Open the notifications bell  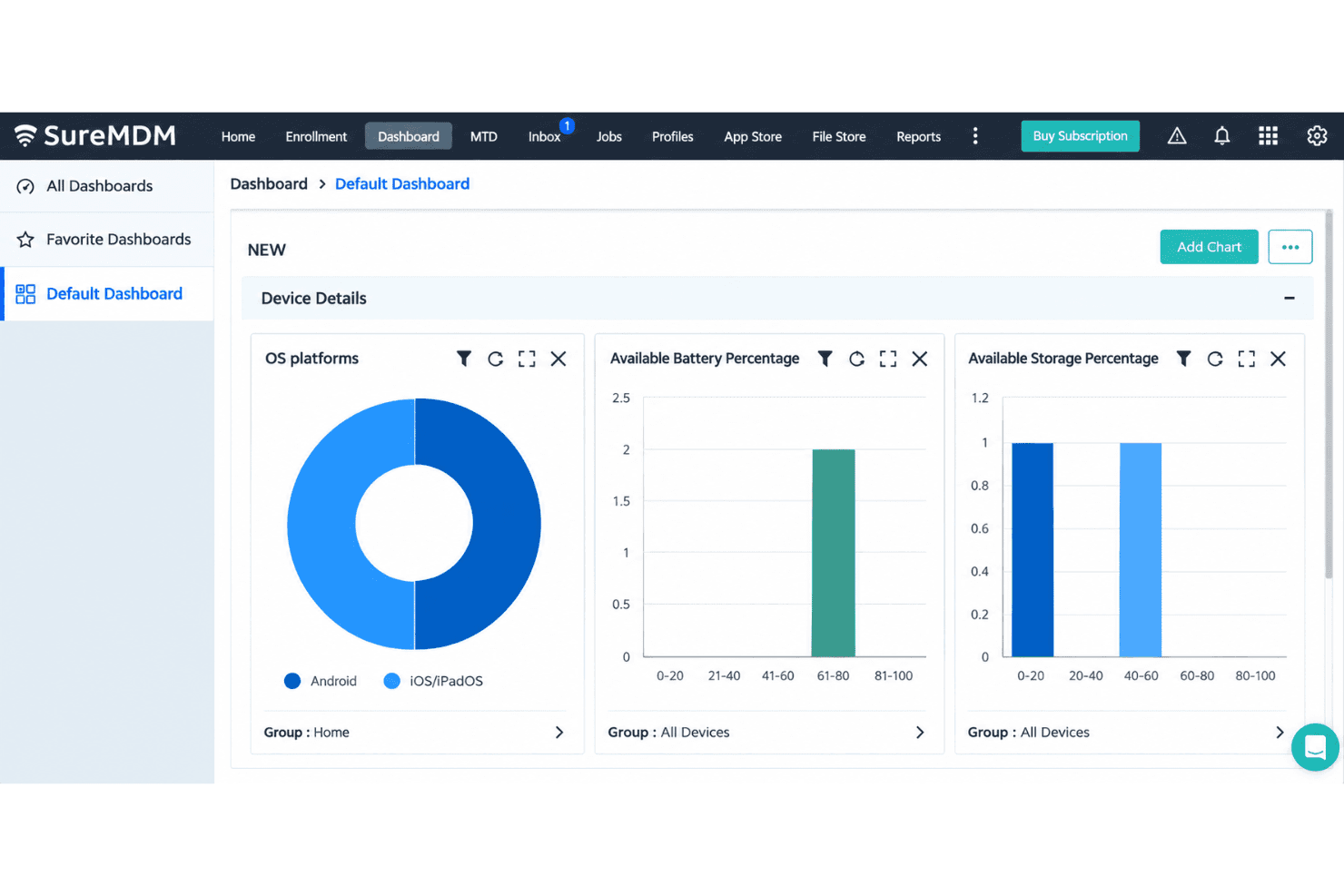[1222, 136]
